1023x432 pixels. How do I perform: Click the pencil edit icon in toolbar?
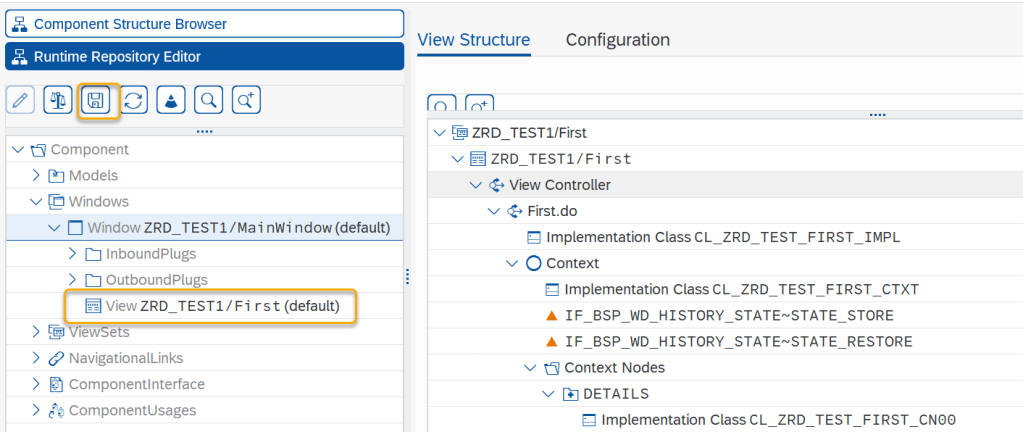(x=21, y=100)
